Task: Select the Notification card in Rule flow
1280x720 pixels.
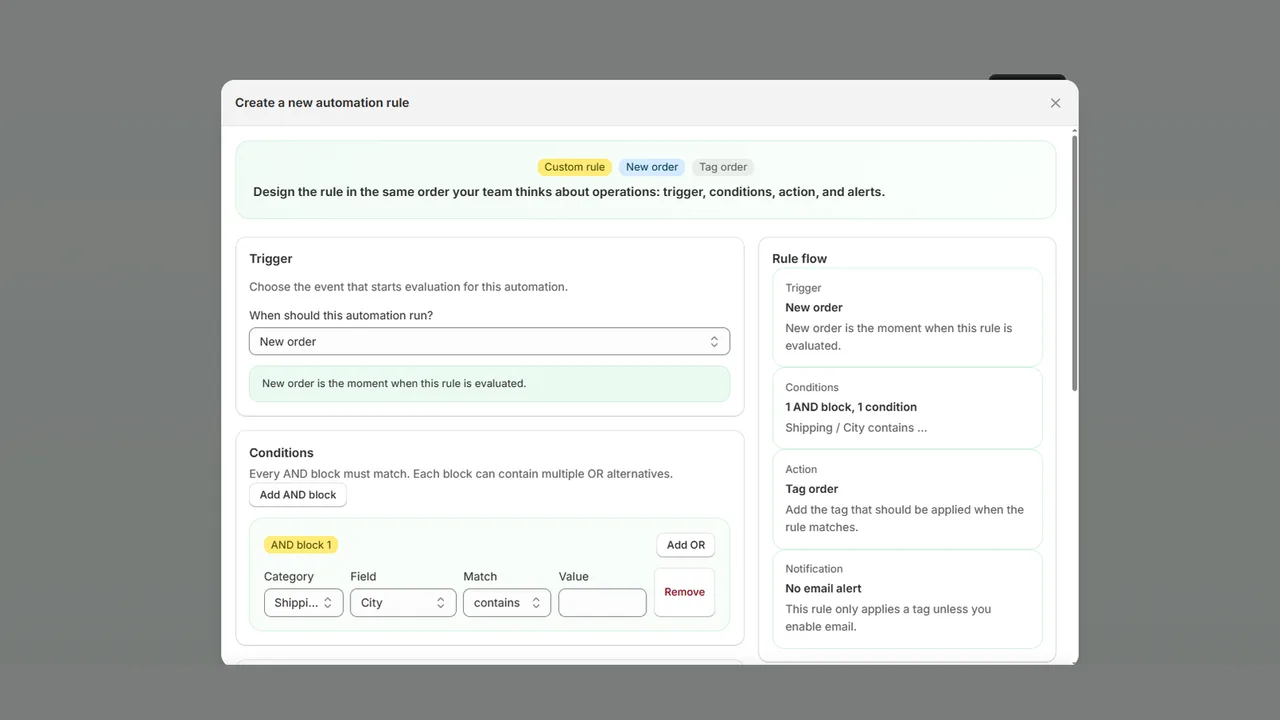Action: pyautogui.click(x=907, y=599)
